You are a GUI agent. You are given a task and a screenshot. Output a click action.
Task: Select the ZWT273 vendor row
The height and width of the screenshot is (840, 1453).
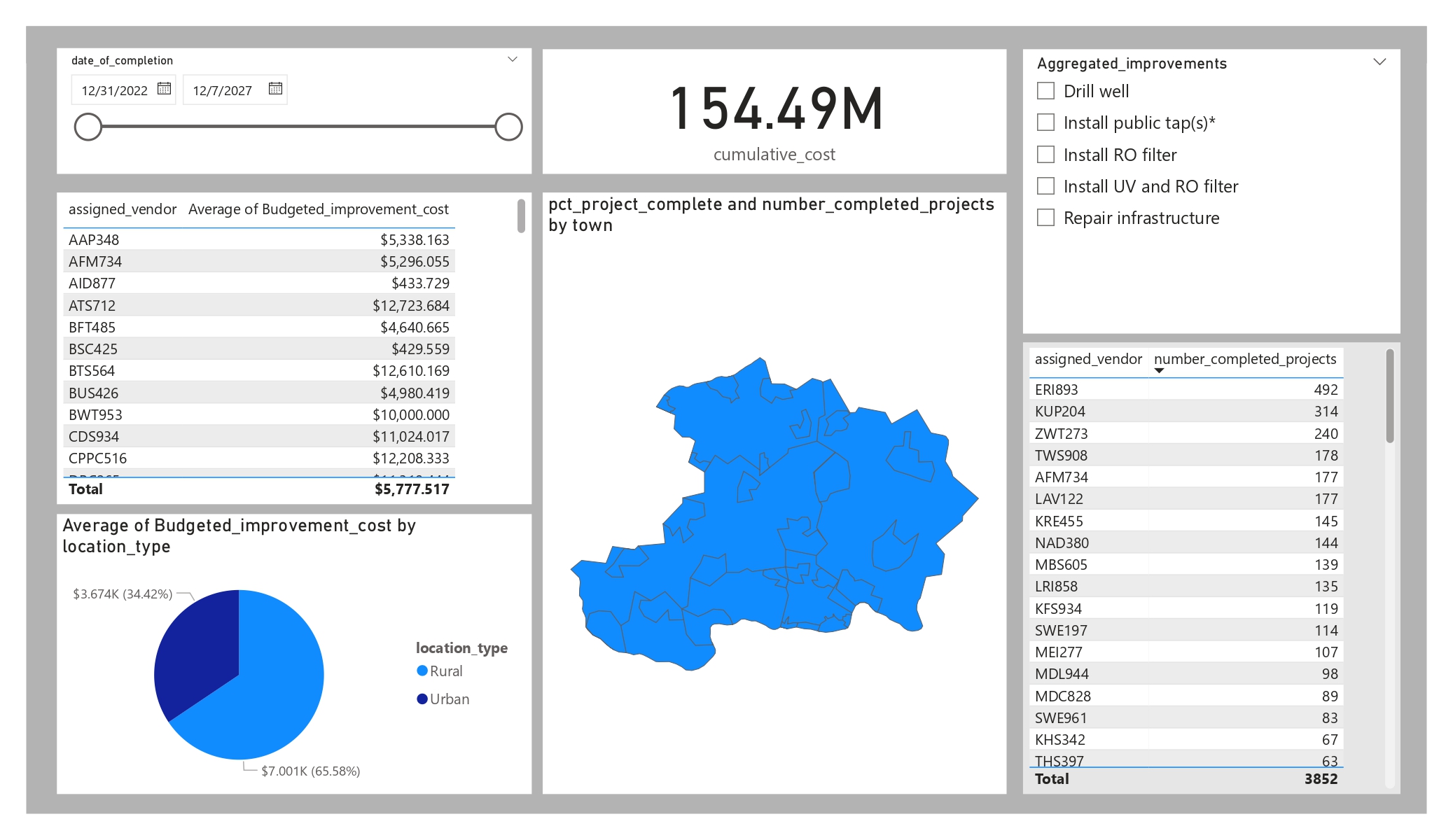coord(1186,433)
